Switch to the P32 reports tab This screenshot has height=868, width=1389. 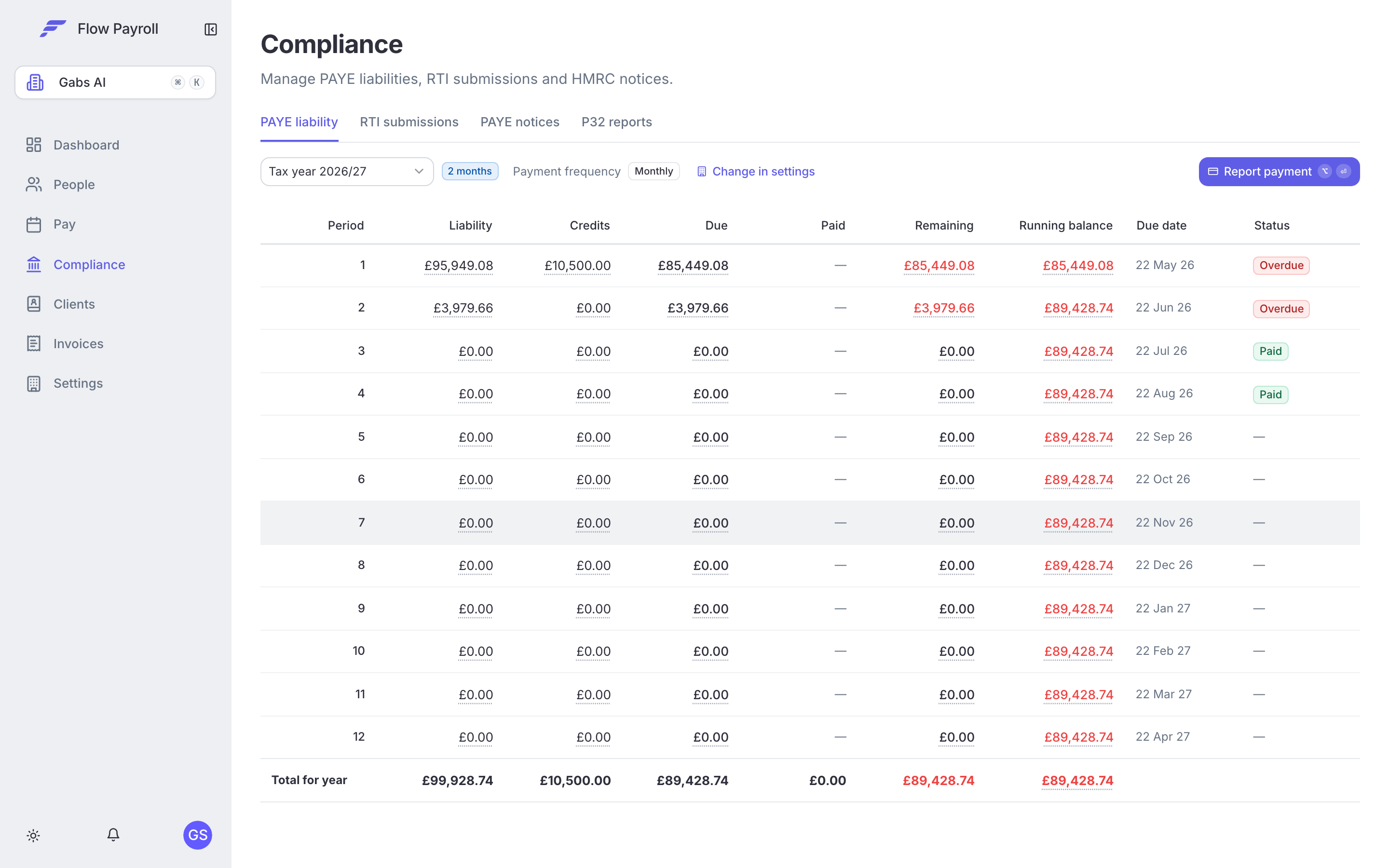[x=616, y=122]
